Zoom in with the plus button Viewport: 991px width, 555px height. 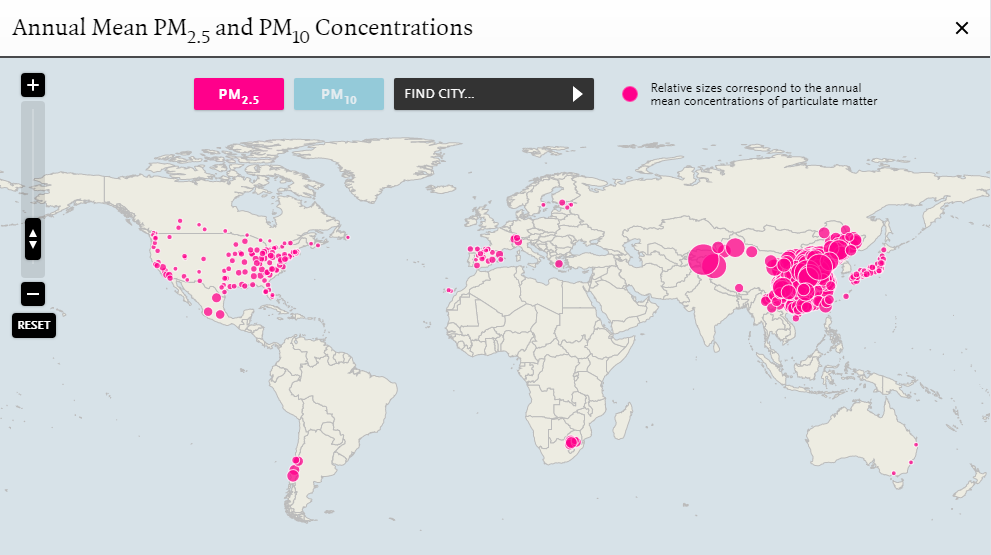click(x=33, y=85)
